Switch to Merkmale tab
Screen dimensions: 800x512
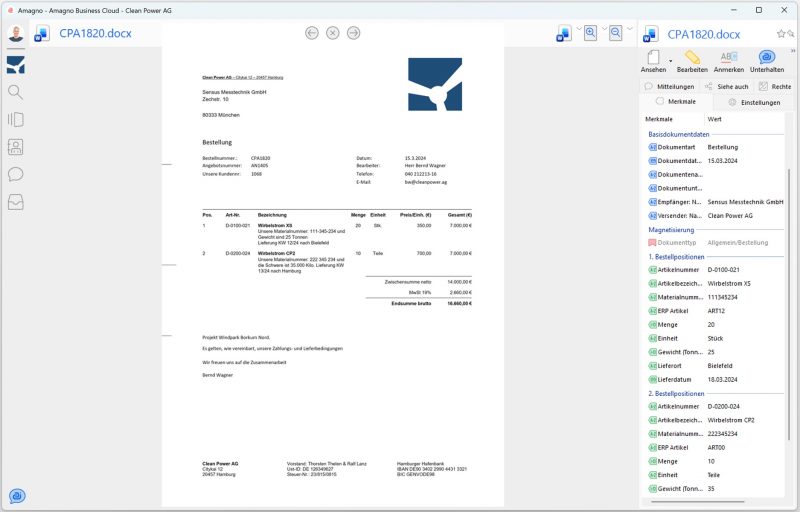coord(676,101)
